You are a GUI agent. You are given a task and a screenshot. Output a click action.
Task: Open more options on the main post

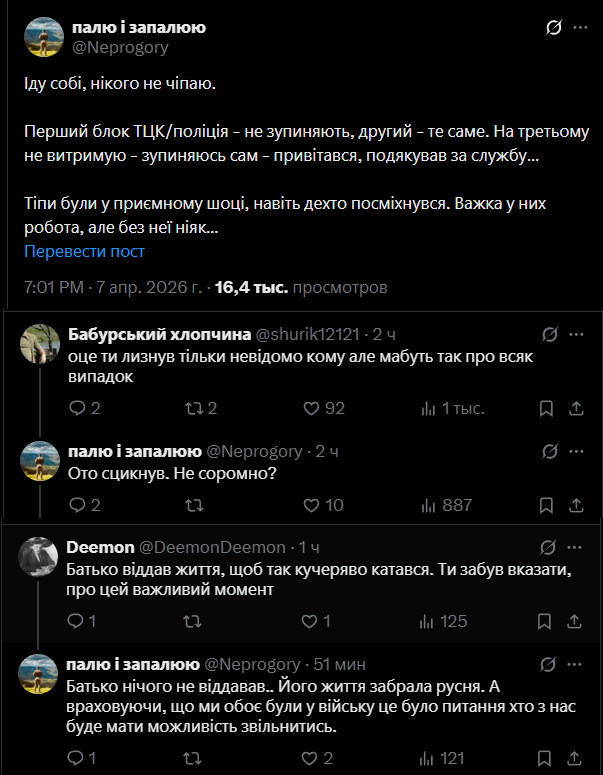click(x=580, y=28)
